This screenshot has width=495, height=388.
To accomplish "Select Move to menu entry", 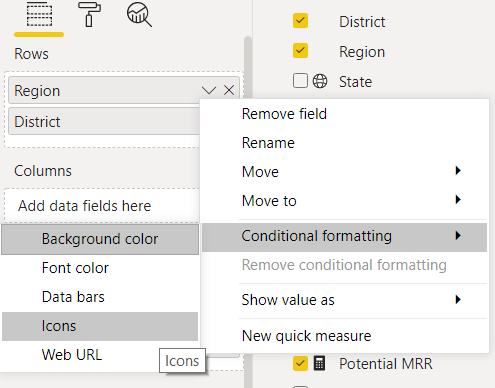I will tap(345, 201).
